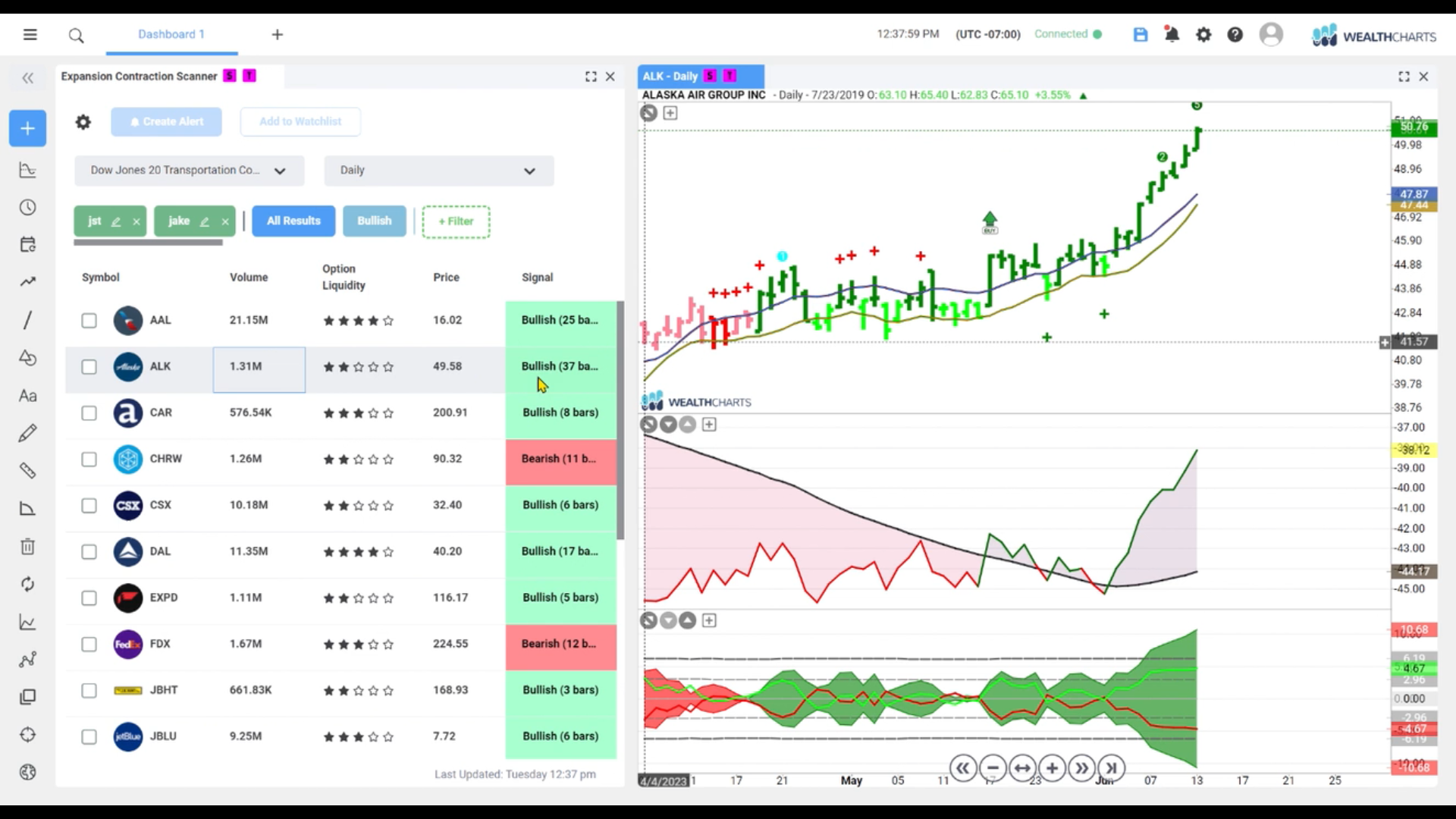Viewport: 1456px width, 819px height.
Task: Select the text annotation tool
Action: point(27,396)
